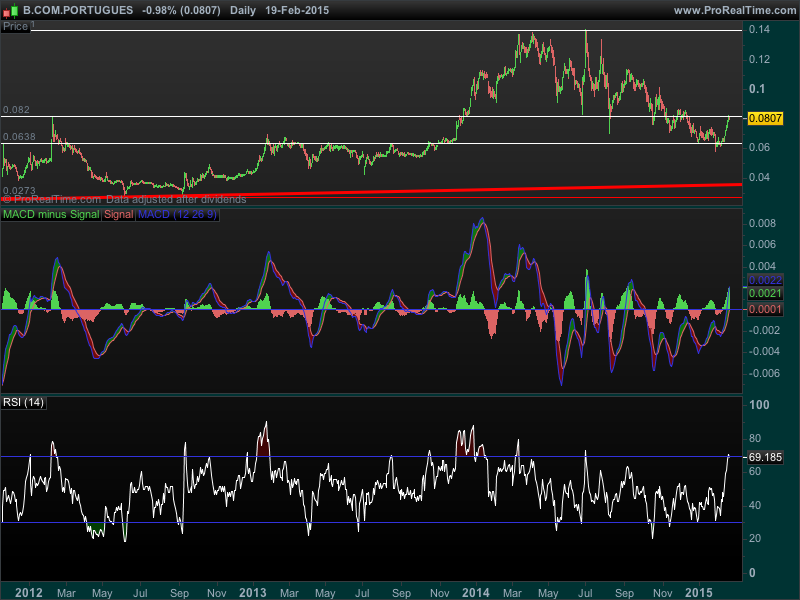This screenshot has width=800, height=600.
Task: Select the B.COM.PORTUGUES ticker title
Action: [x=78, y=9]
